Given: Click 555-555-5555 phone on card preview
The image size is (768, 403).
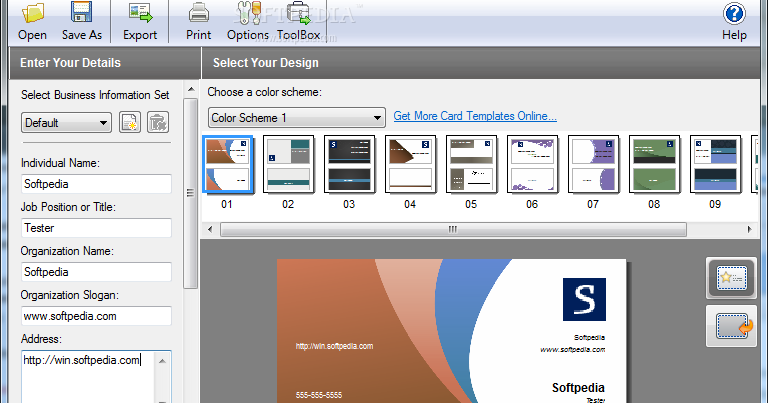Looking at the screenshot, I should 319,395.
